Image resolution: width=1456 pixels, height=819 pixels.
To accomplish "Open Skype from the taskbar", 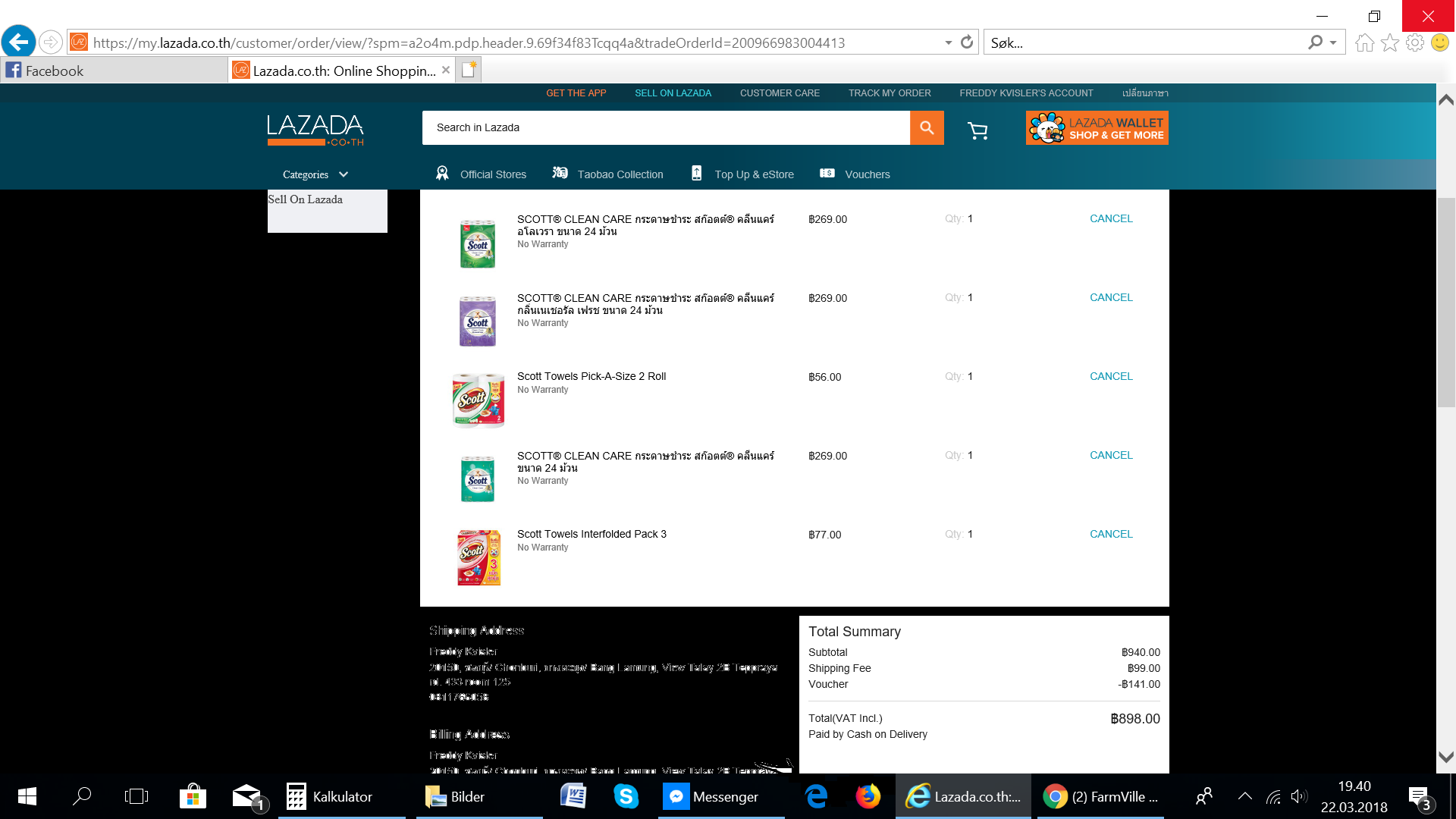I will click(x=626, y=796).
